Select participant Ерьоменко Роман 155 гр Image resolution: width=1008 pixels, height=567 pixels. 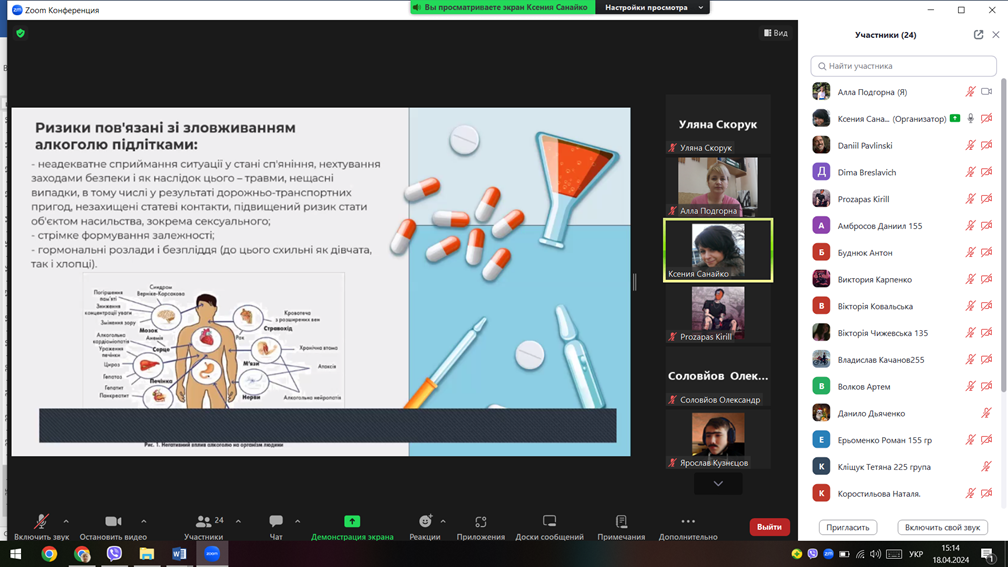pyautogui.click(x=903, y=440)
